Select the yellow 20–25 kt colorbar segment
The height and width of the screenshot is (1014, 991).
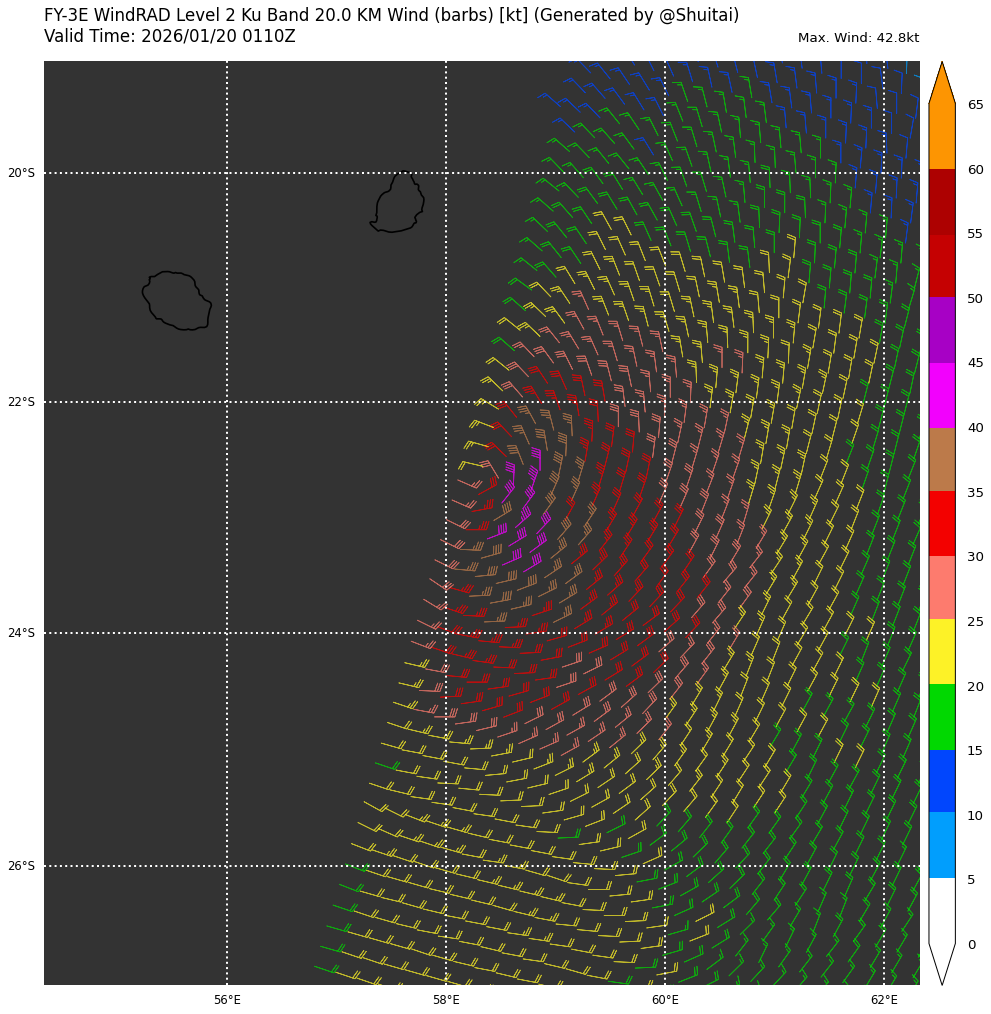coord(941,652)
